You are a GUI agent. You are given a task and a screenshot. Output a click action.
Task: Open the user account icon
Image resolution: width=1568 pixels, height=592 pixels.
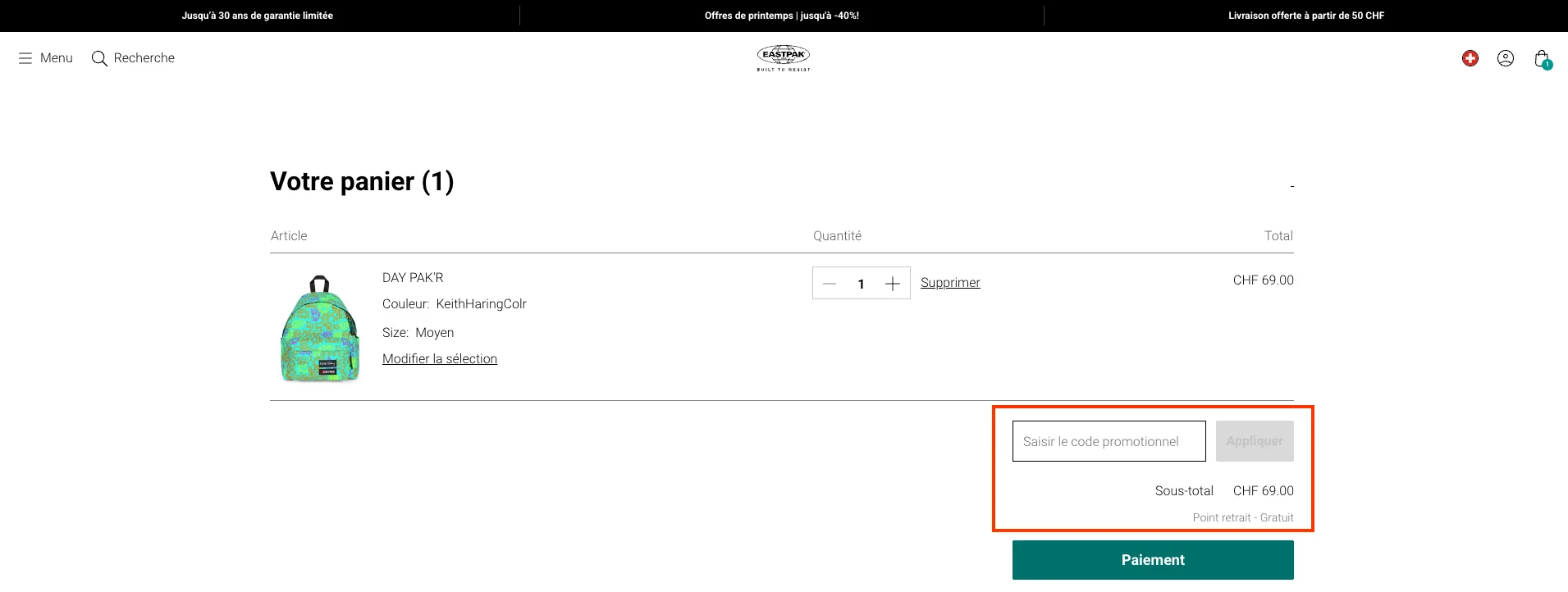pyautogui.click(x=1506, y=58)
